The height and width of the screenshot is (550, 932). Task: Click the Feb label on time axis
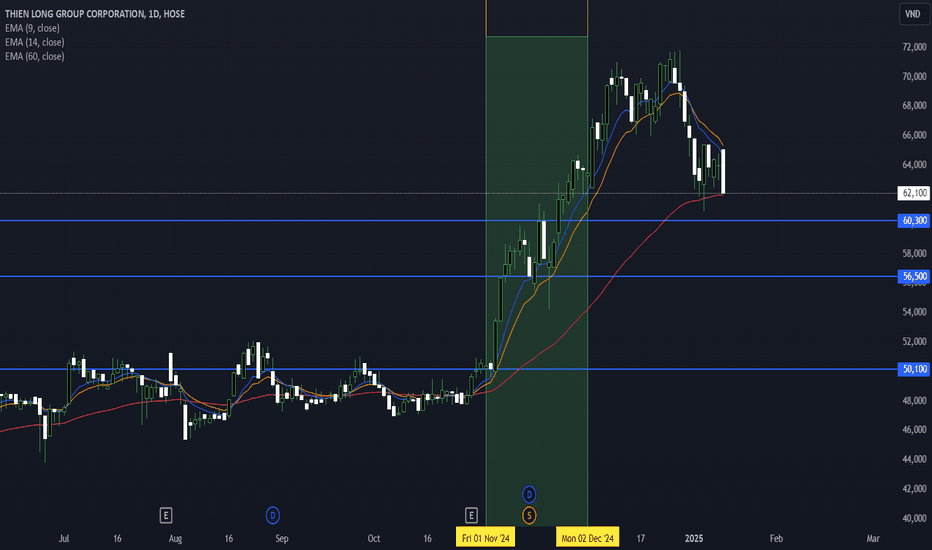[776, 538]
